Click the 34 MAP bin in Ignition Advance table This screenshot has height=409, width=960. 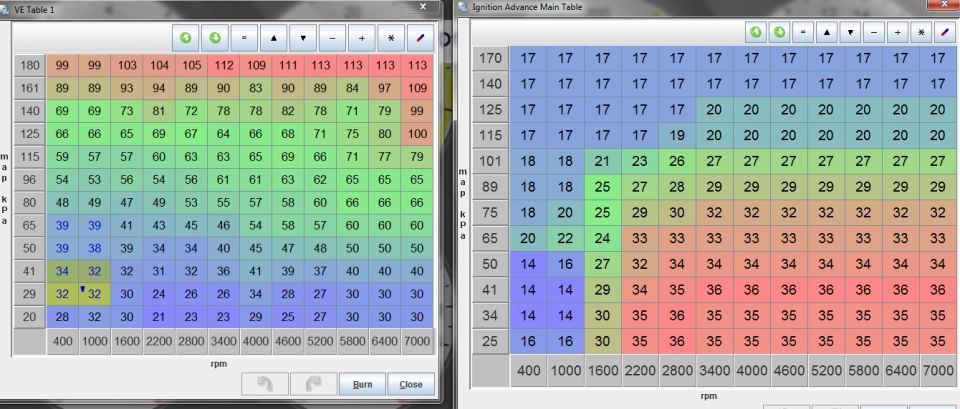point(490,315)
